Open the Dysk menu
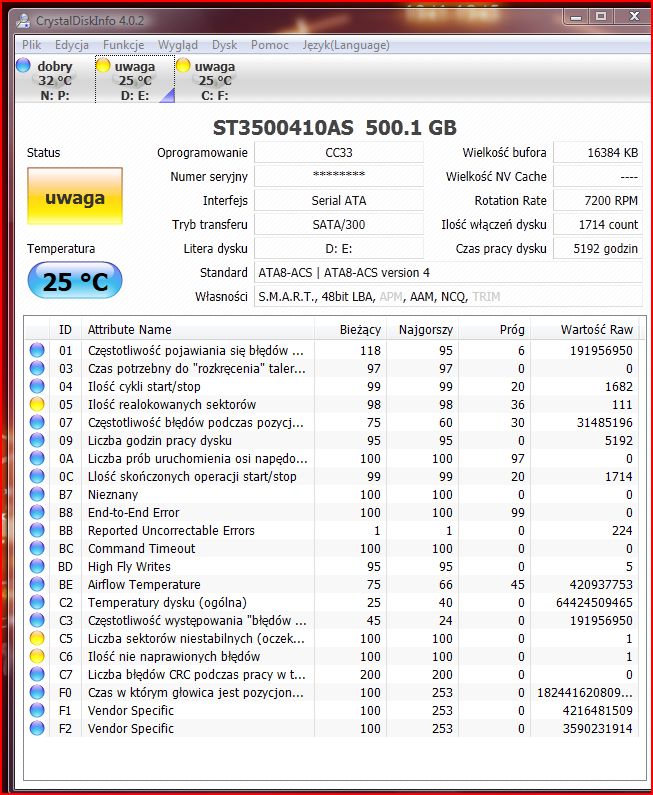The image size is (653, 795). pyautogui.click(x=224, y=45)
